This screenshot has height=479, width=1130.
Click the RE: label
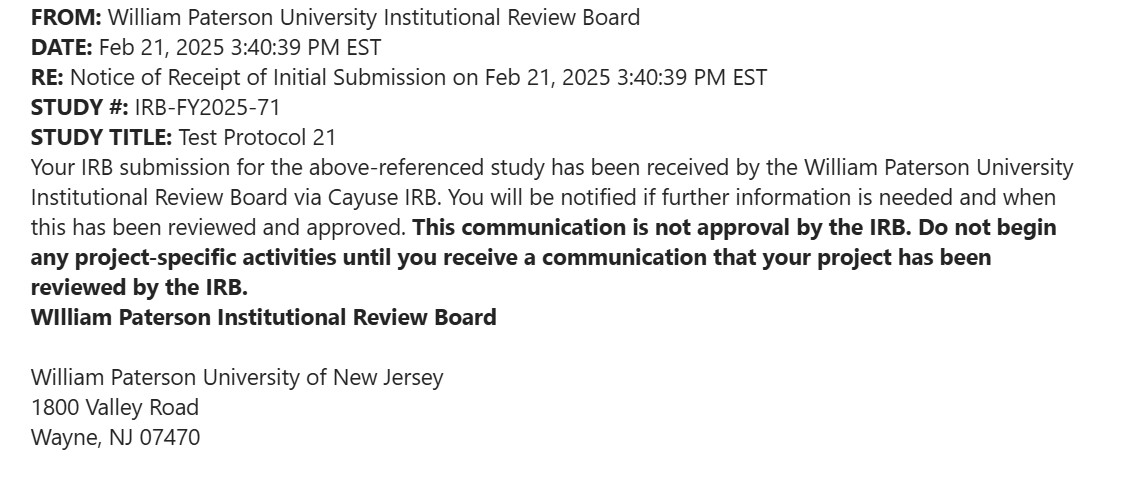point(48,77)
